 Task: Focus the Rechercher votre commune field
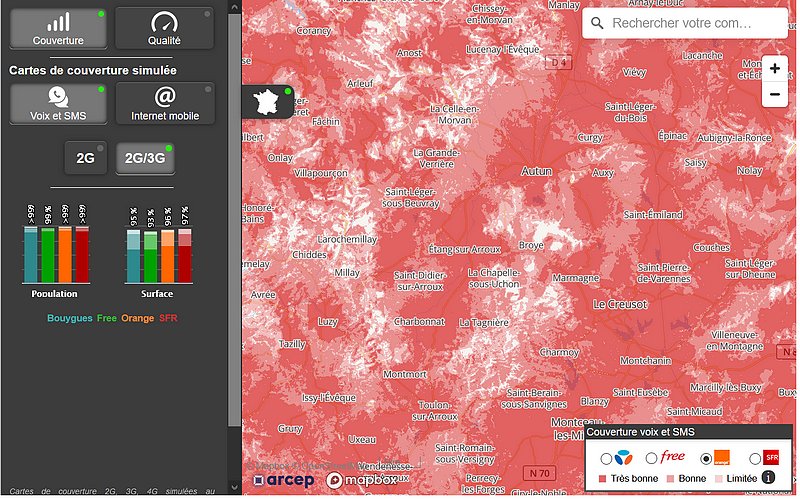coord(684,23)
